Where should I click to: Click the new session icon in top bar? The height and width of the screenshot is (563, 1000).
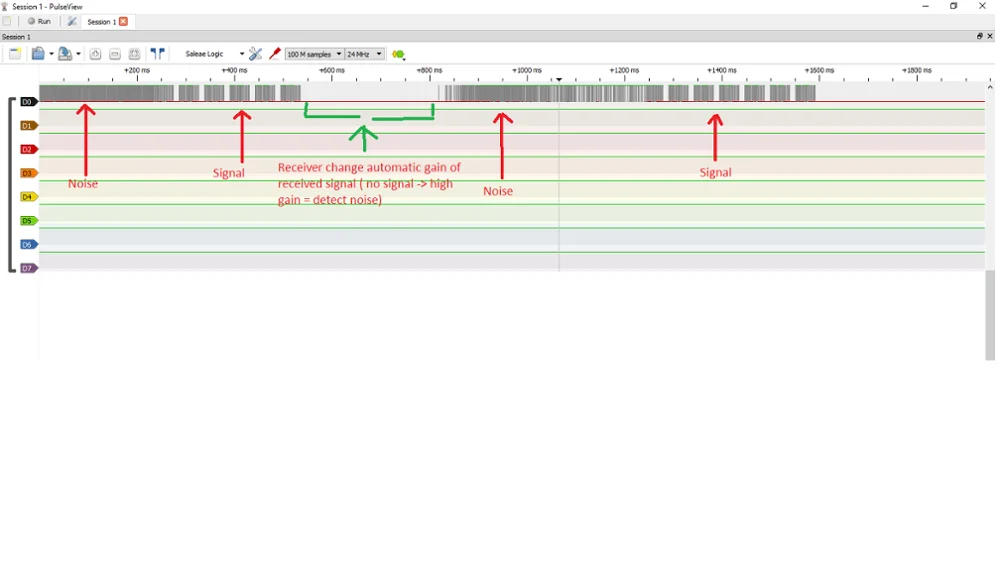pyautogui.click(x=7, y=21)
